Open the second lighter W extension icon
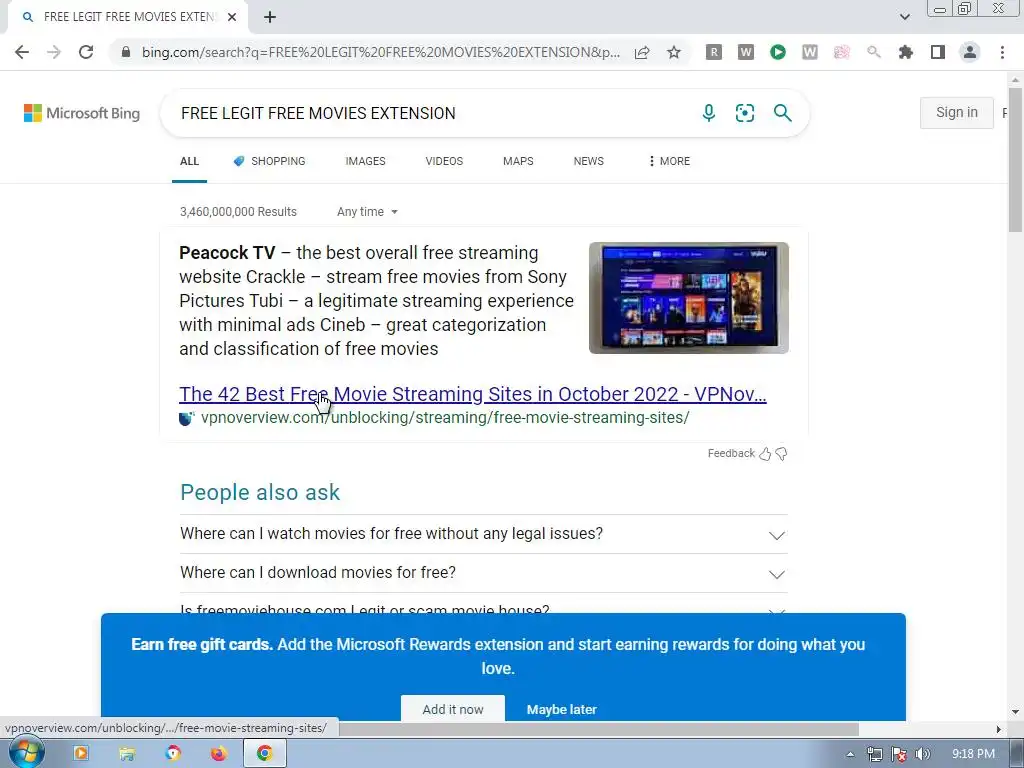 click(x=810, y=52)
